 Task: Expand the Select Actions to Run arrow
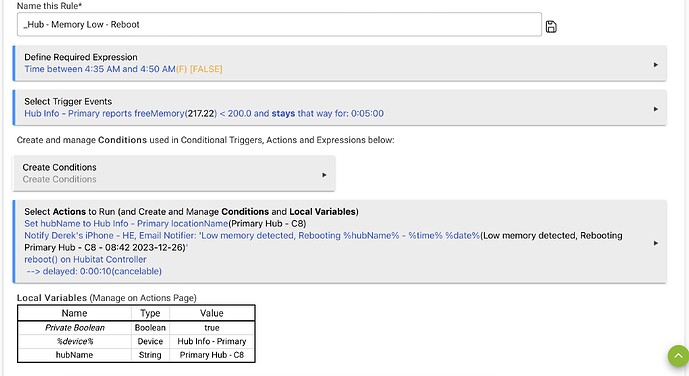click(656, 243)
